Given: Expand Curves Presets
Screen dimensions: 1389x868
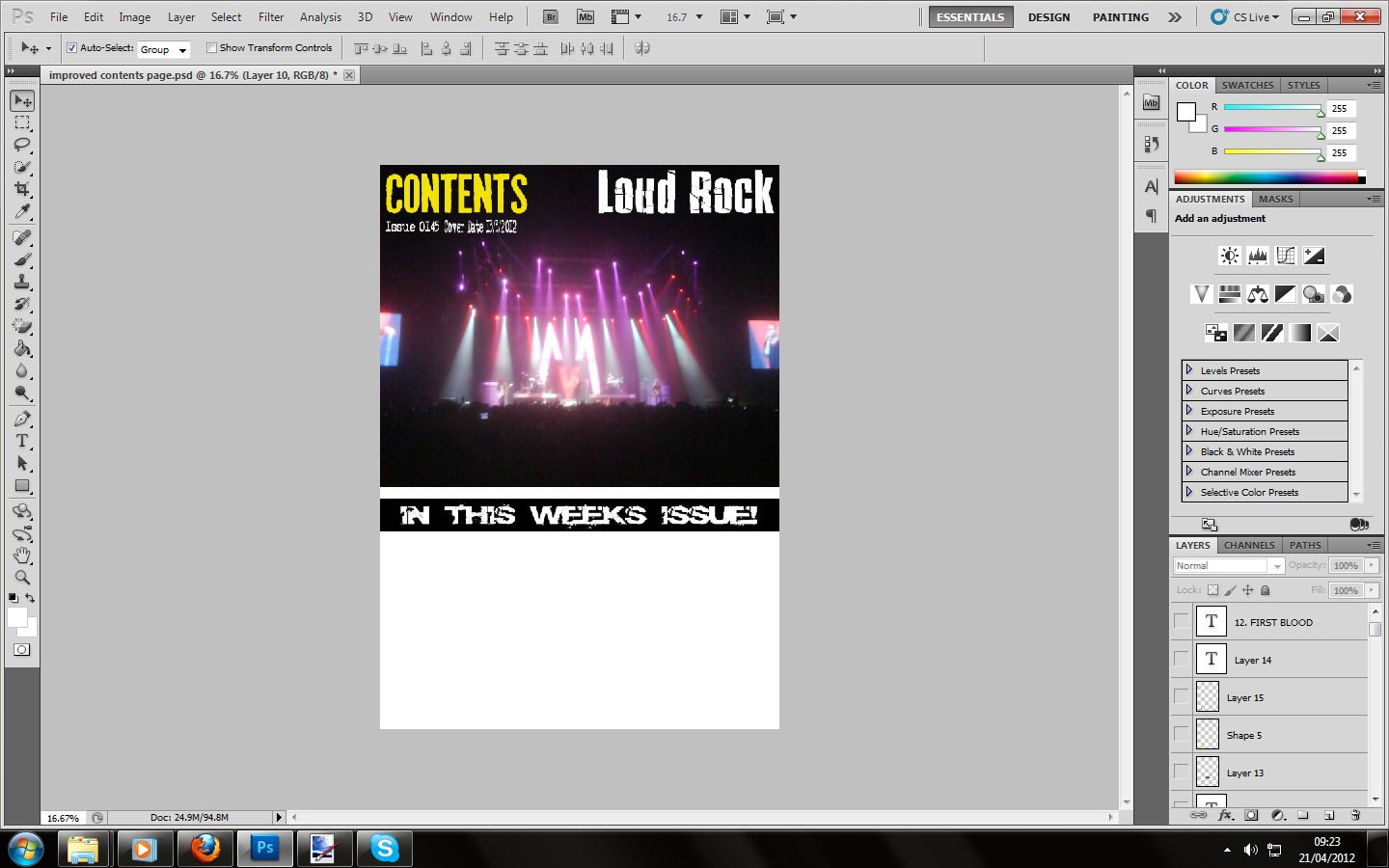Looking at the screenshot, I should coord(1188,391).
